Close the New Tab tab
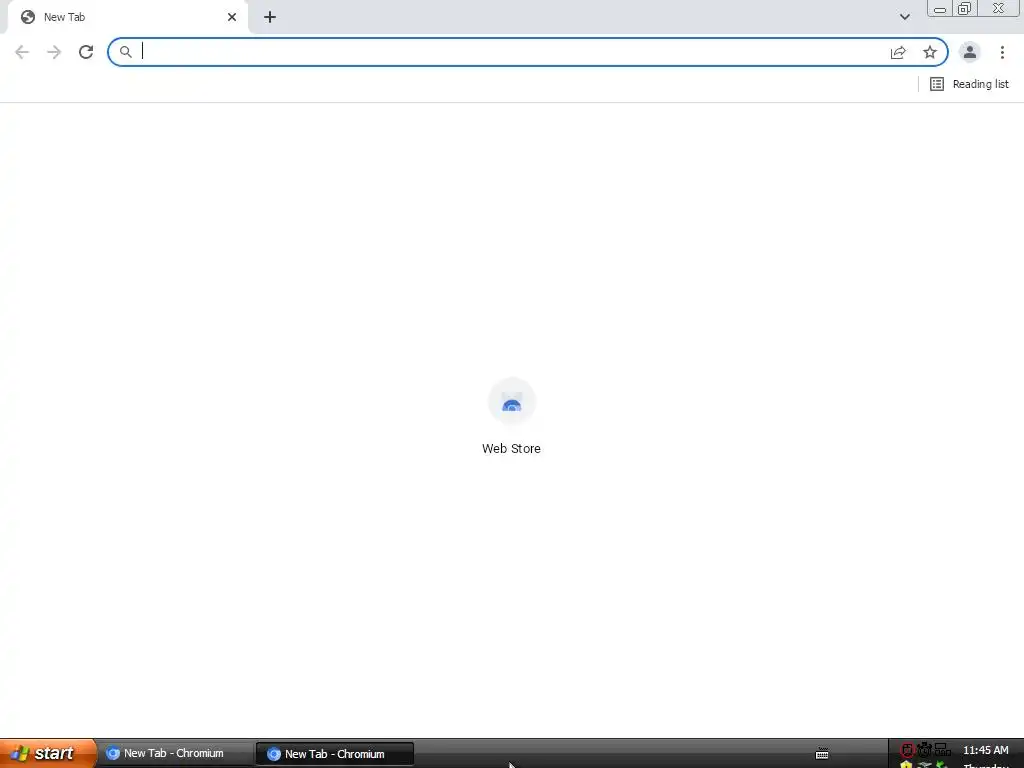The width and height of the screenshot is (1024, 768). [232, 17]
